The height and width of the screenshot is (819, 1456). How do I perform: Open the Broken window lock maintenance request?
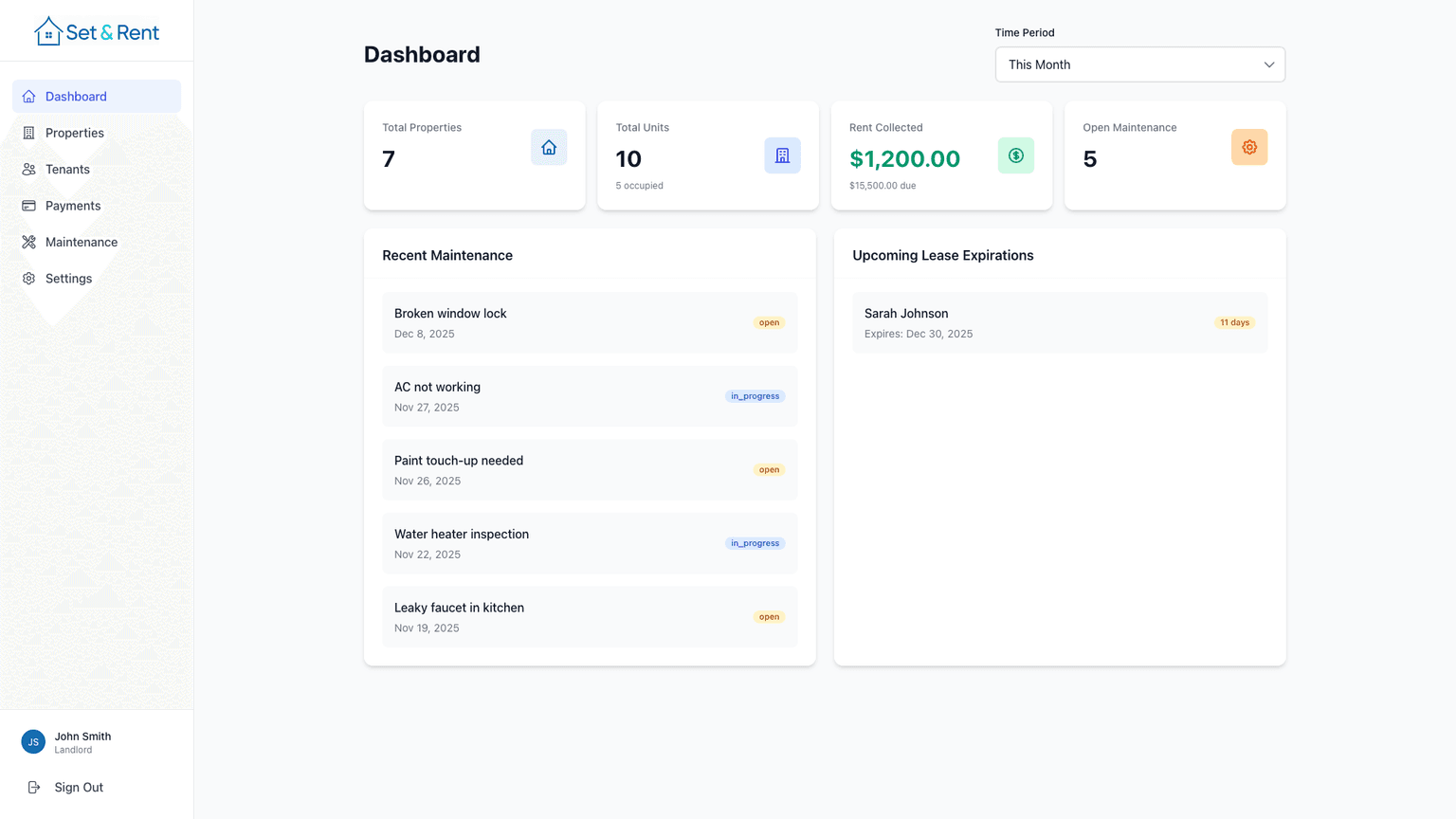pyautogui.click(x=590, y=322)
